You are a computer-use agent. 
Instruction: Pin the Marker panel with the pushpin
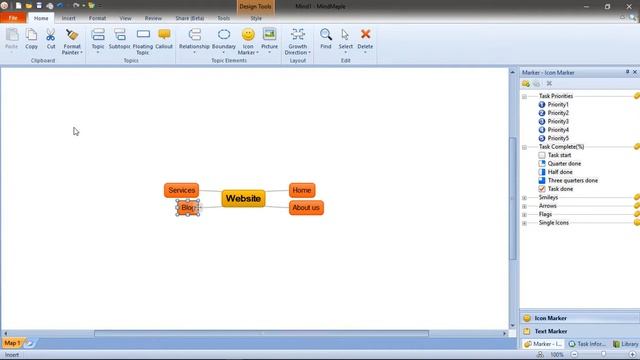(x=627, y=72)
